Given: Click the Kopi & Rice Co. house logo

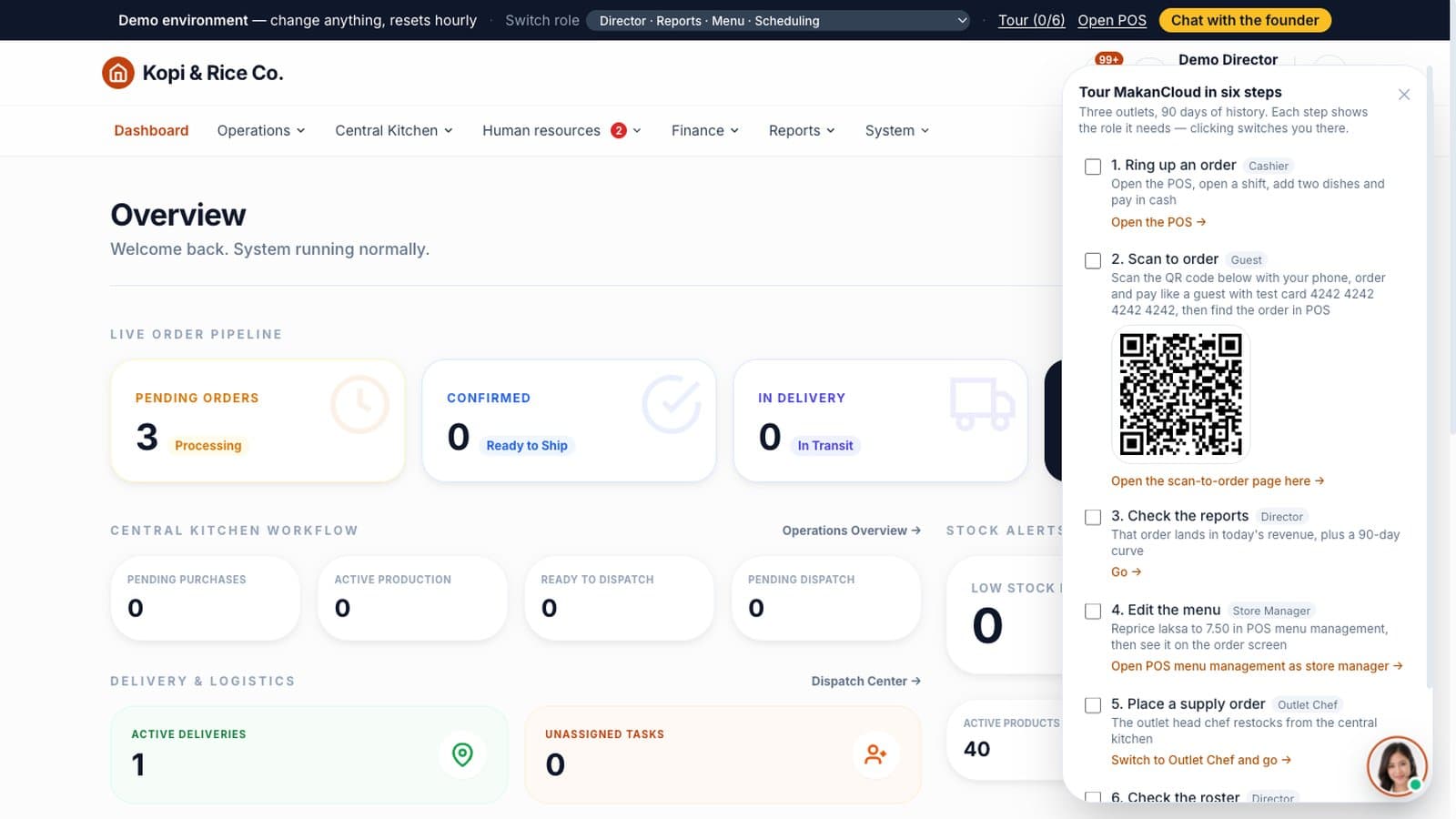Looking at the screenshot, I should click(118, 73).
